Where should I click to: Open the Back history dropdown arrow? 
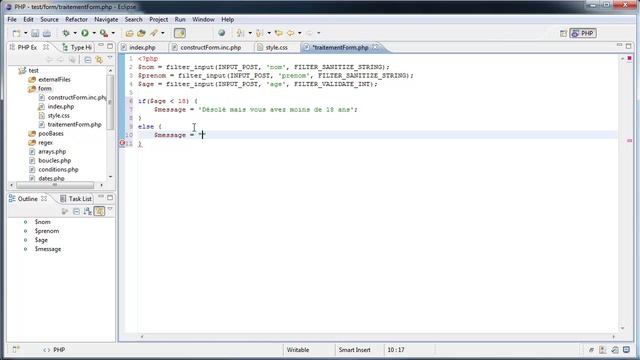coord(300,33)
